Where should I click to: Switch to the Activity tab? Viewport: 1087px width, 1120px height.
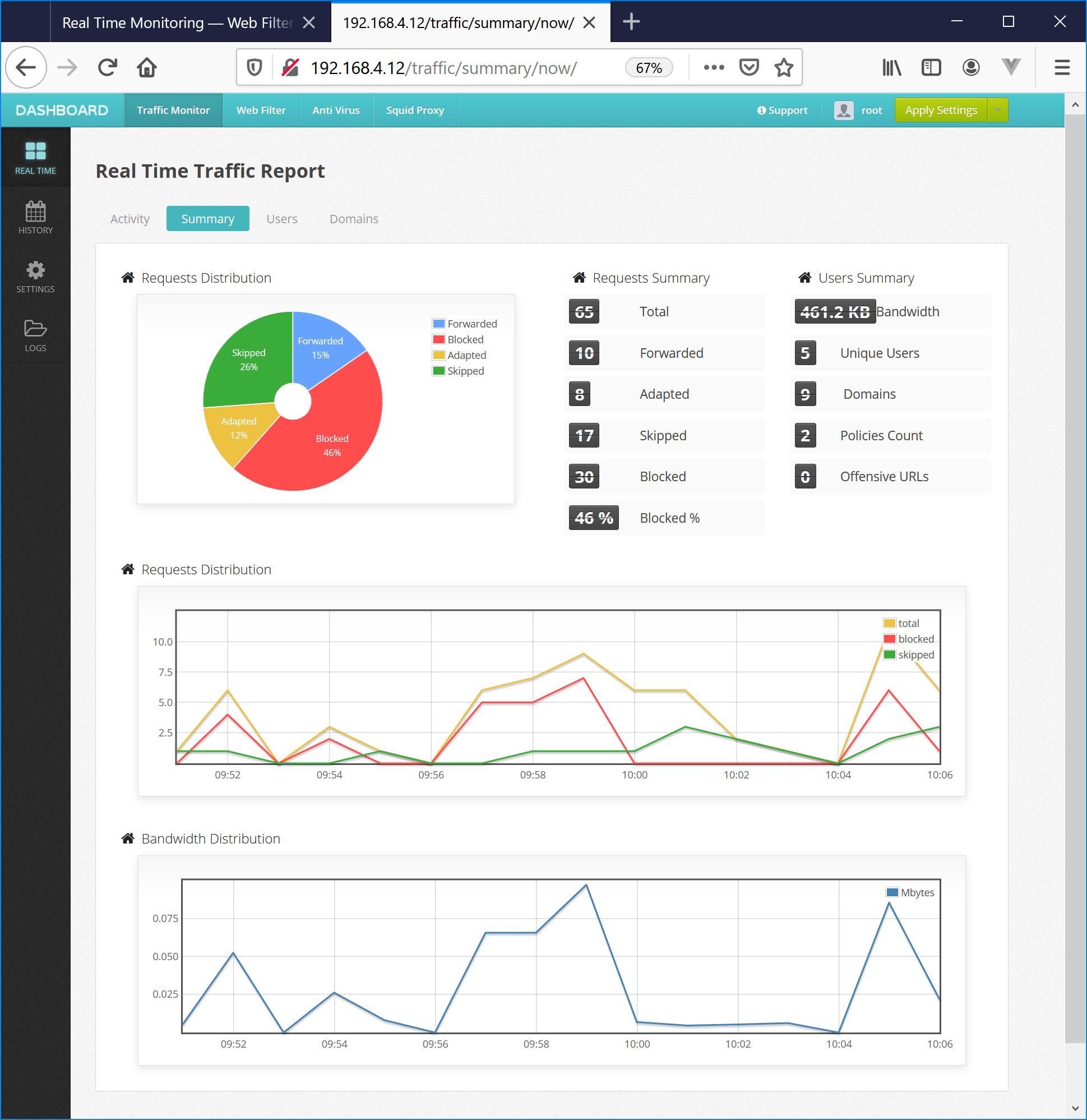(129, 218)
